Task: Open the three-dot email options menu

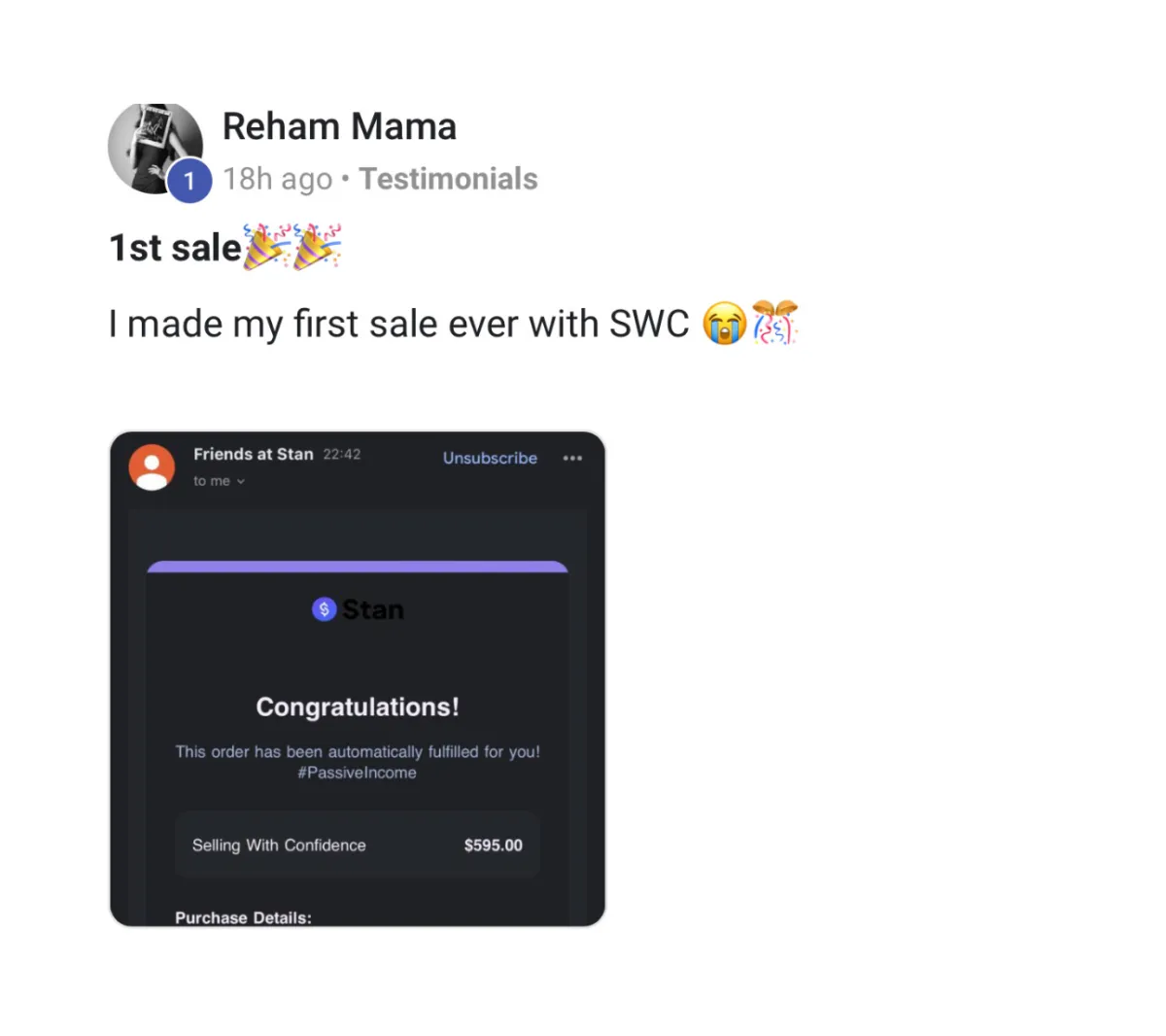Action: (572, 458)
